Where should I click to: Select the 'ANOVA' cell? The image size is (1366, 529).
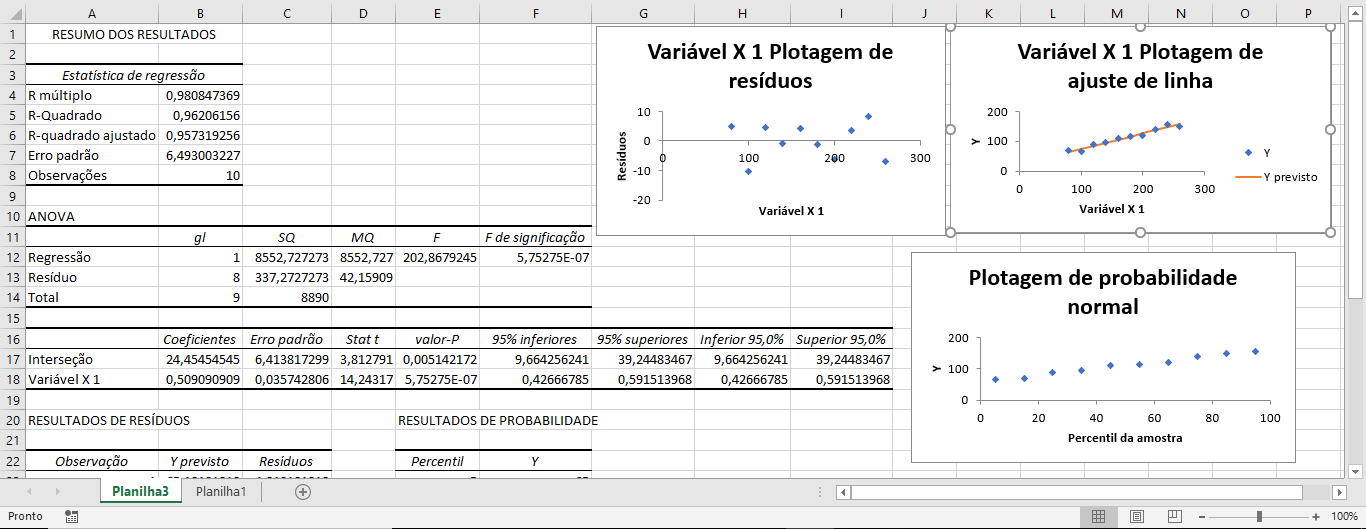click(x=92, y=215)
